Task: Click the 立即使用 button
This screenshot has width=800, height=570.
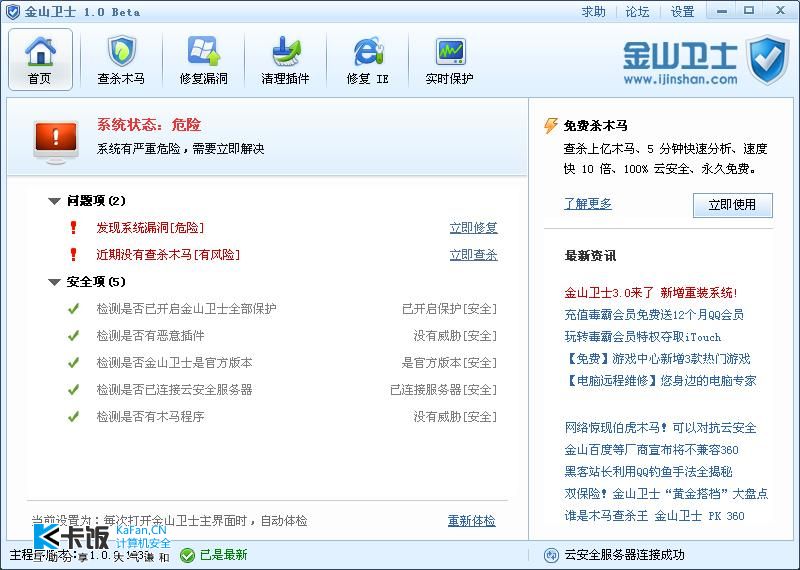Action: [x=733, y=205]
